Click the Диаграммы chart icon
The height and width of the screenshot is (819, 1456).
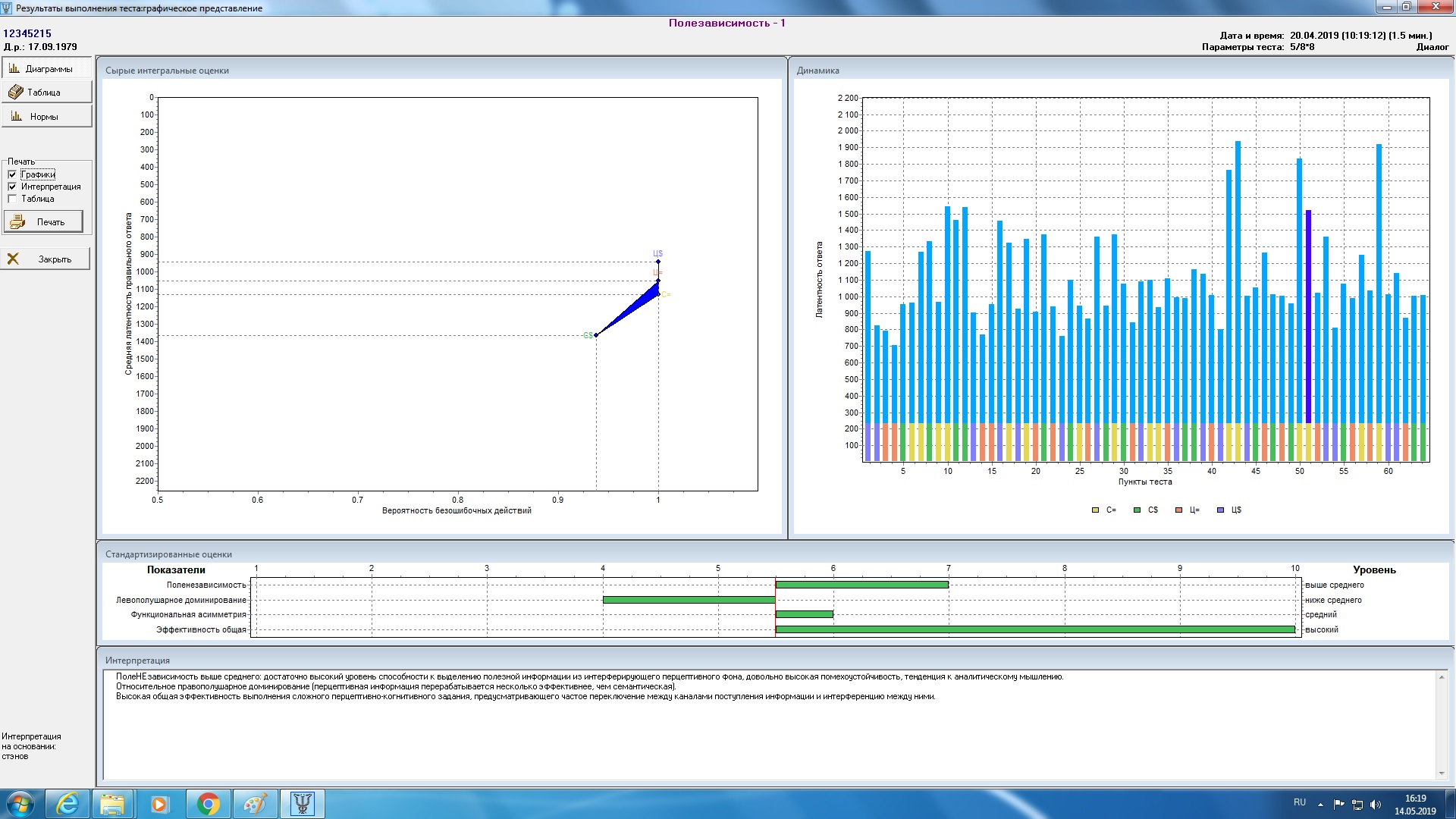click(14, 68)
